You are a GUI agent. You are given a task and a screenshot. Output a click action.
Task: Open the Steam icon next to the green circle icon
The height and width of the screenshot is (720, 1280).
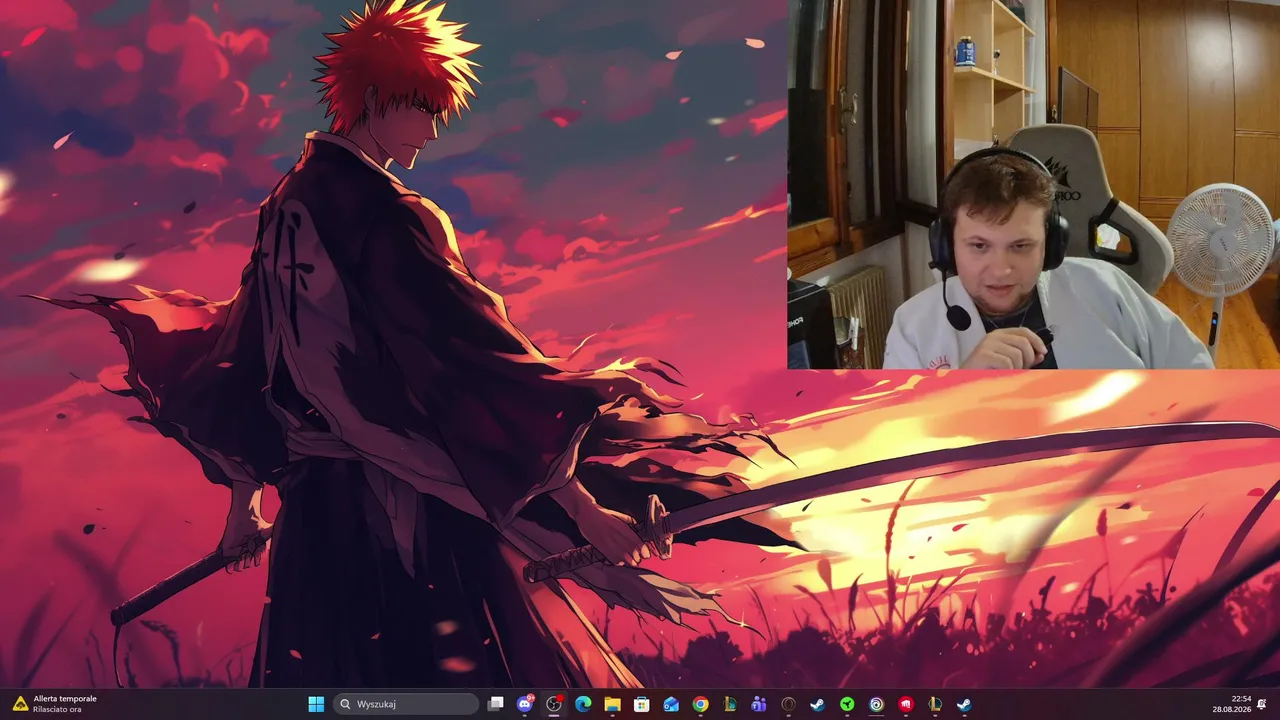tap(817, 704)
